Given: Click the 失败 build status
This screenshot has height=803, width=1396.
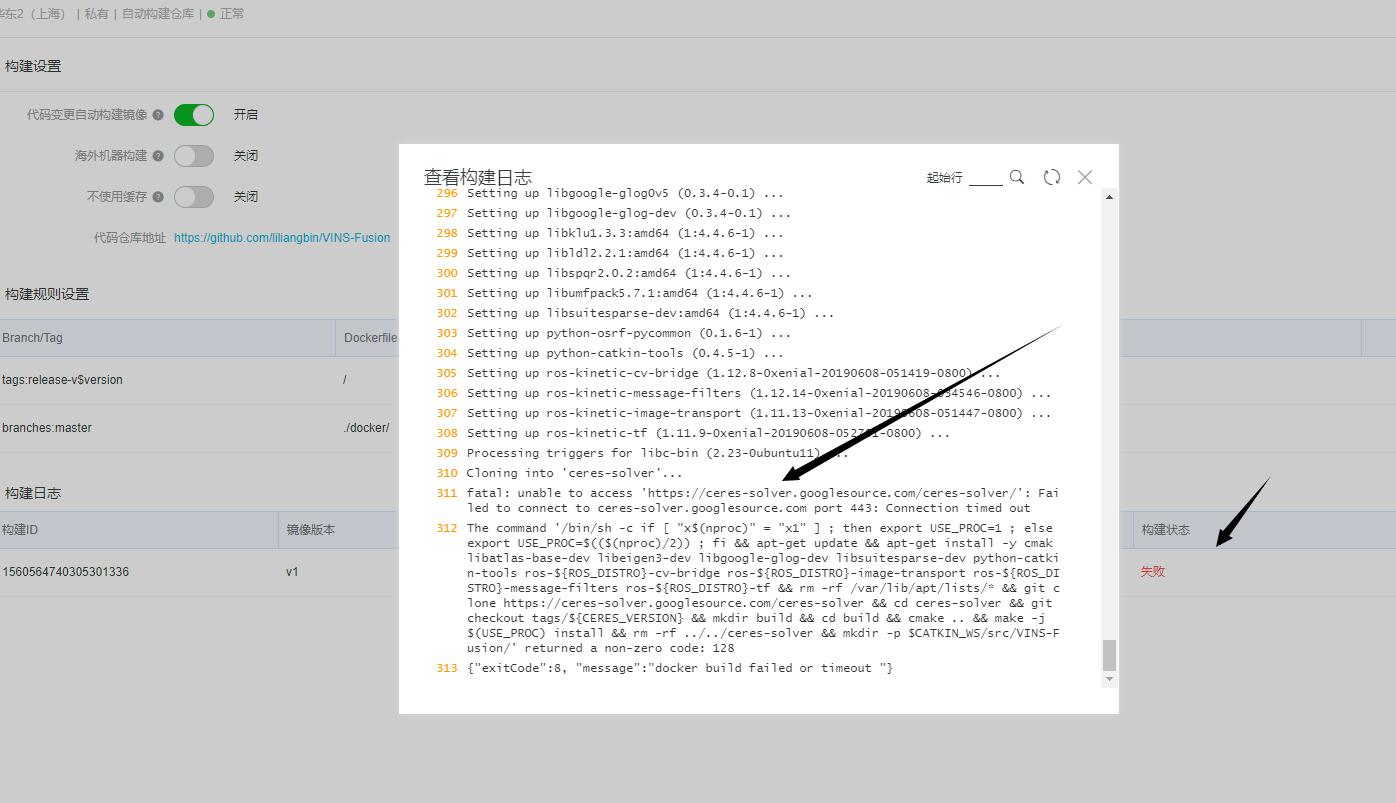Looking at the screenshot, I should (1153, 572).
